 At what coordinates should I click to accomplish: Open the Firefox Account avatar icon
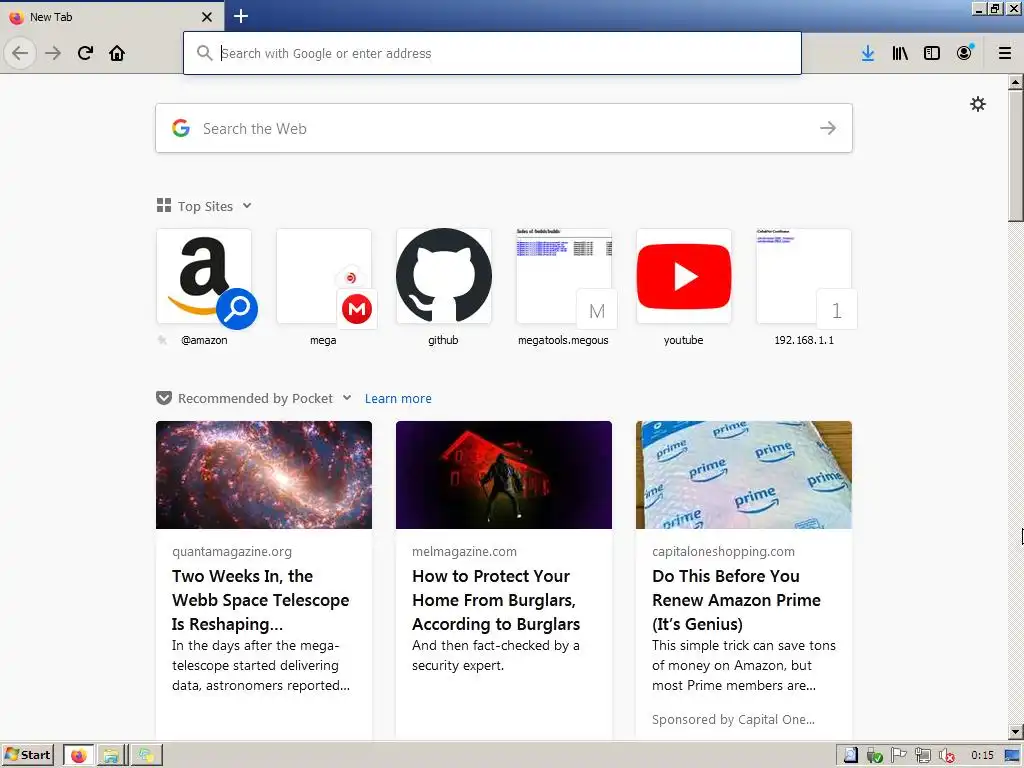click(x=965, y=53)
